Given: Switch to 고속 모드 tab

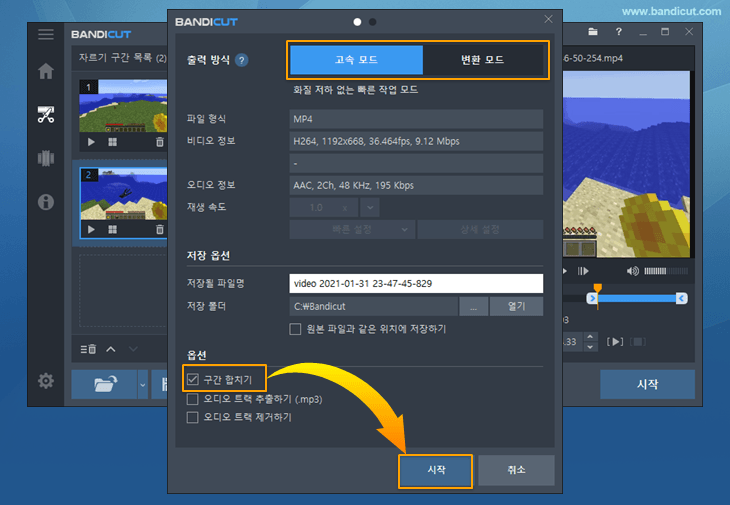Looking at the screenshot, I should point(356,60).
